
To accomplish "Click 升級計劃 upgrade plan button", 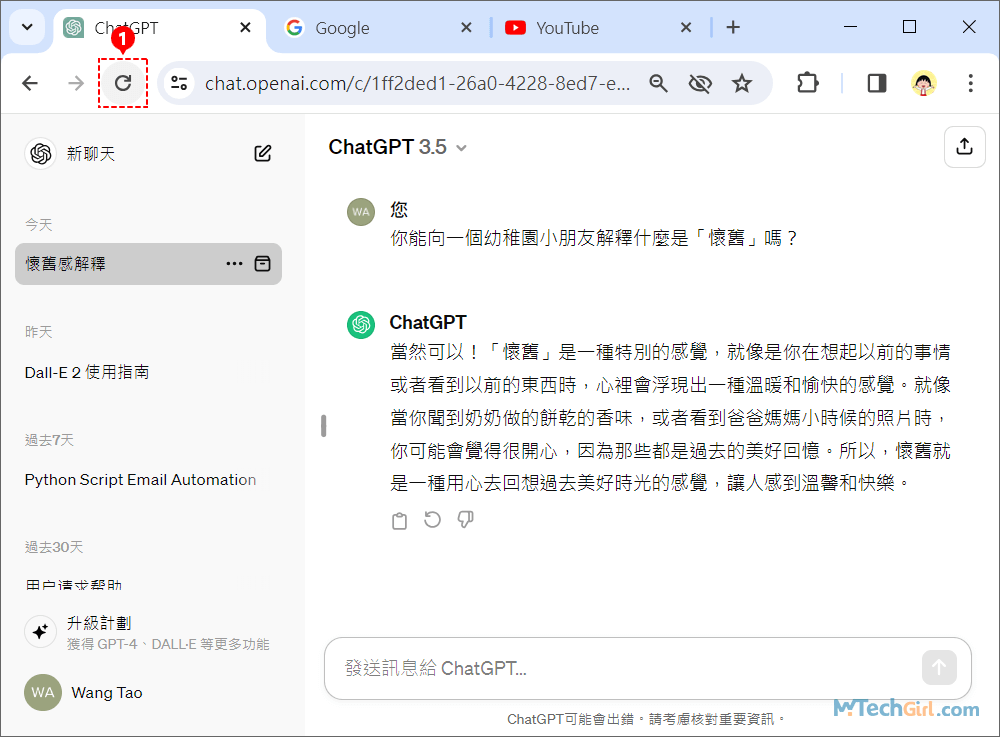I will (148, 632).
